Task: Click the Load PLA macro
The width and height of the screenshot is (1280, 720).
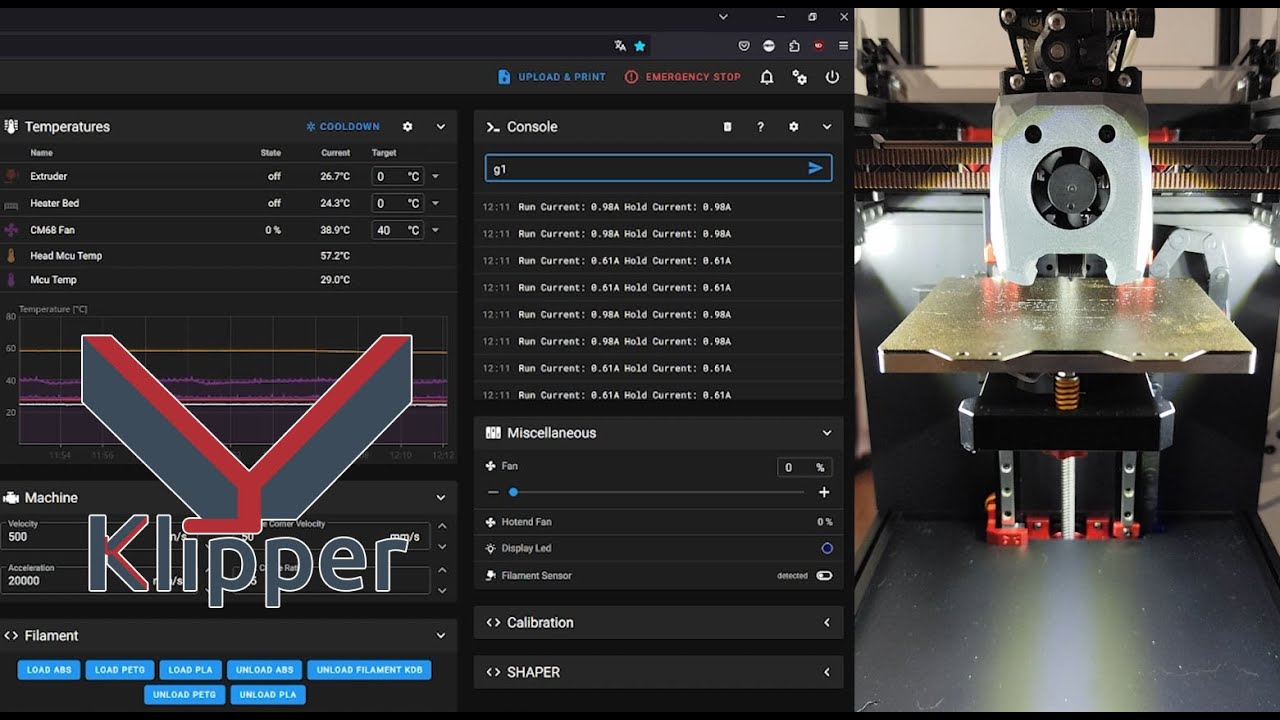Action: (x=190, y=670)
